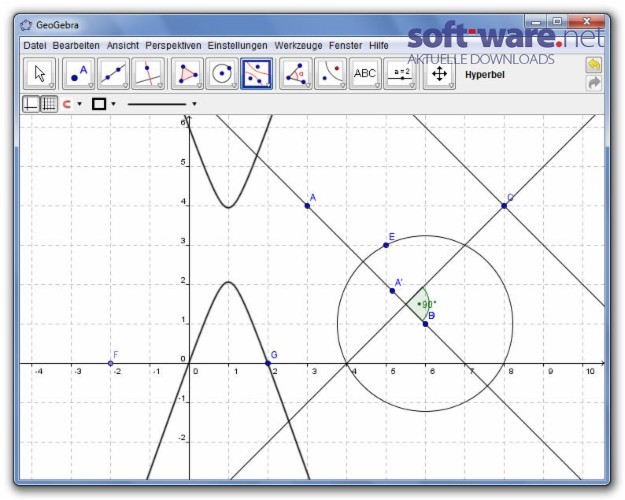Expand the Polygon tool submenu triangle
The image size is (625, 500).
(199, 86)
